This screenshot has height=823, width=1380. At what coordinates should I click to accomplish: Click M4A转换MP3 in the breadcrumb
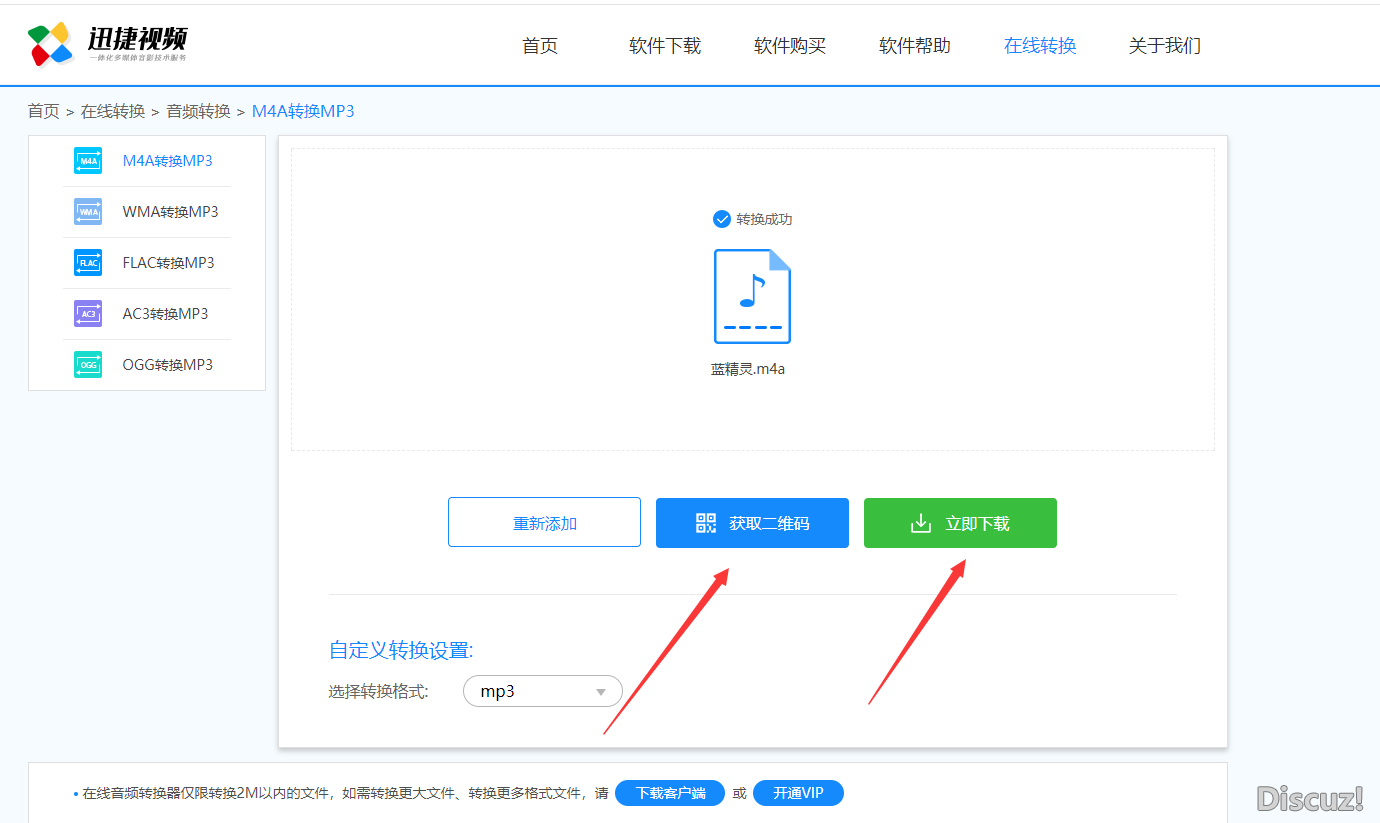[x=303, y=111]
